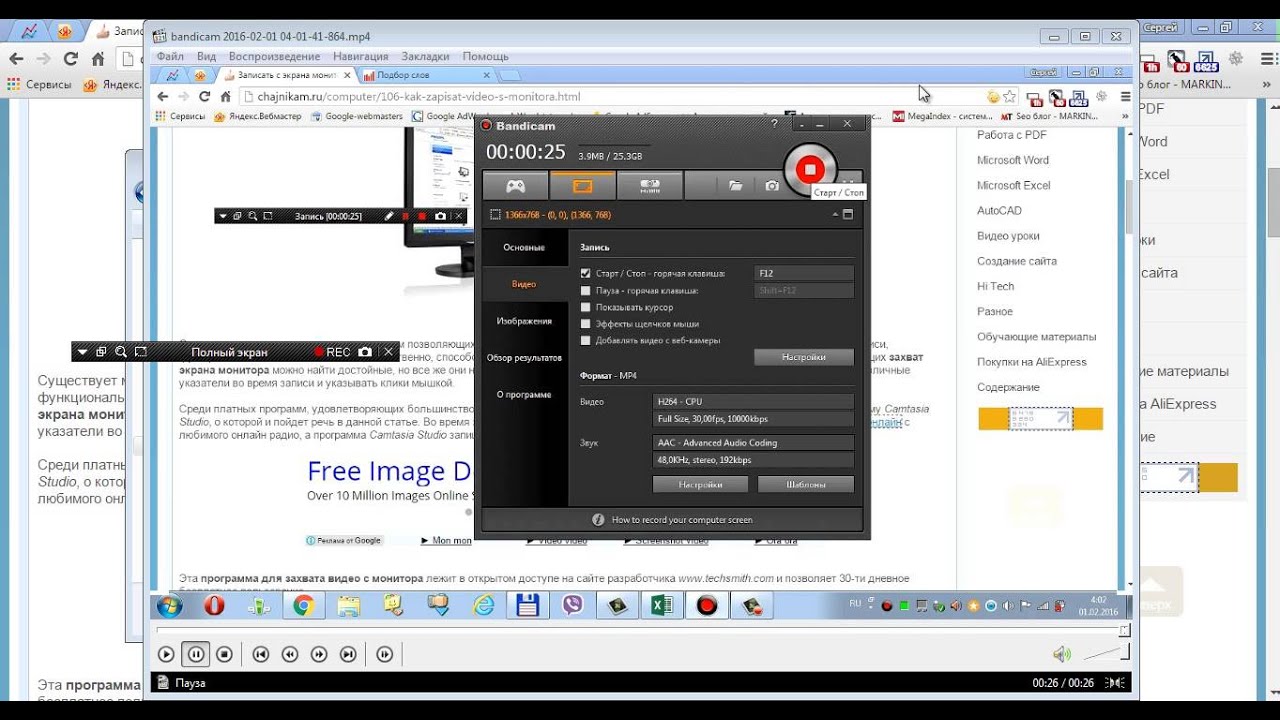Click the Excel icon in the recorded taskbar
This screenshot has height=720, width=1280.
pos(662,605)
